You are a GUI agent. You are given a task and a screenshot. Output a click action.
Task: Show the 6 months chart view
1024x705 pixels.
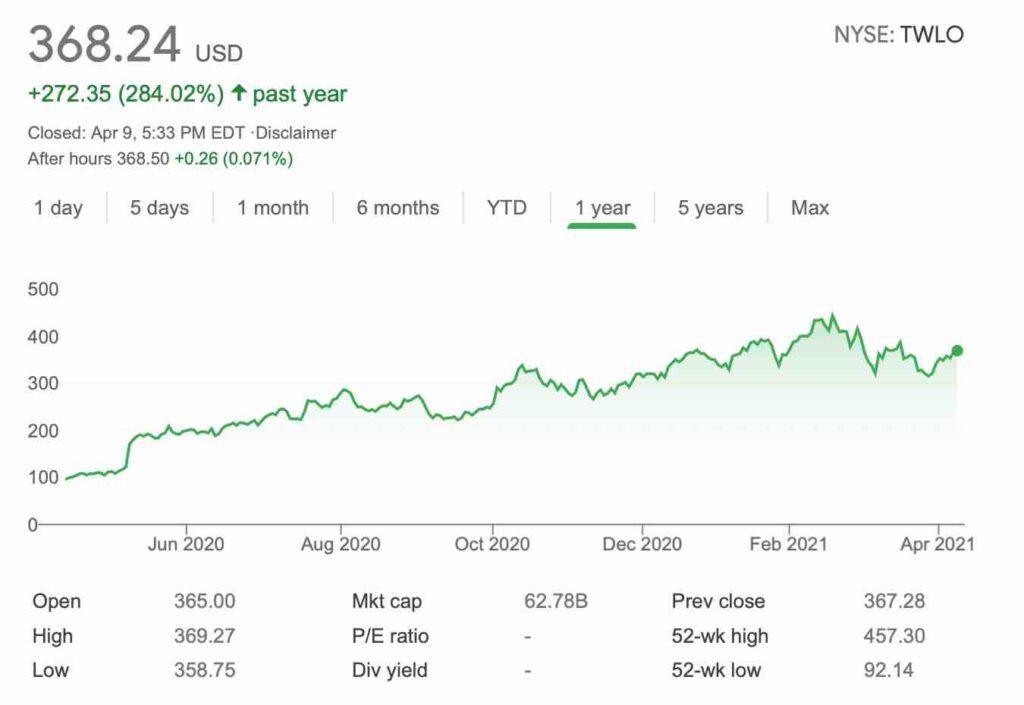coord(398,208)
